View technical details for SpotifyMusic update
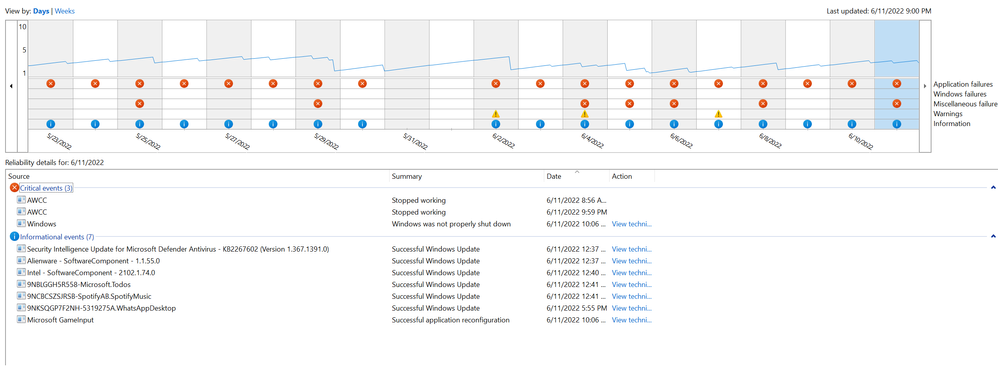Screen dimensions: 998x389 (x=631, y=297)
